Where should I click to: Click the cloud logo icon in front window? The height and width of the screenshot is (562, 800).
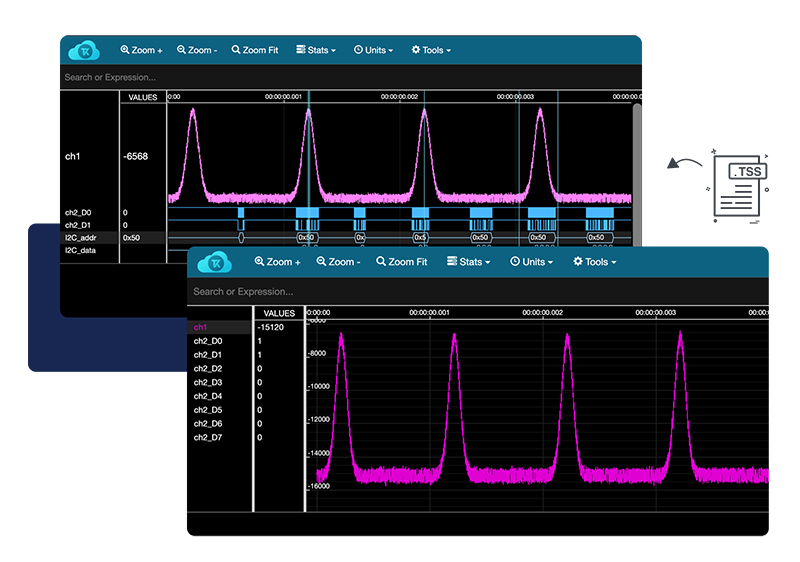[214, 262]
